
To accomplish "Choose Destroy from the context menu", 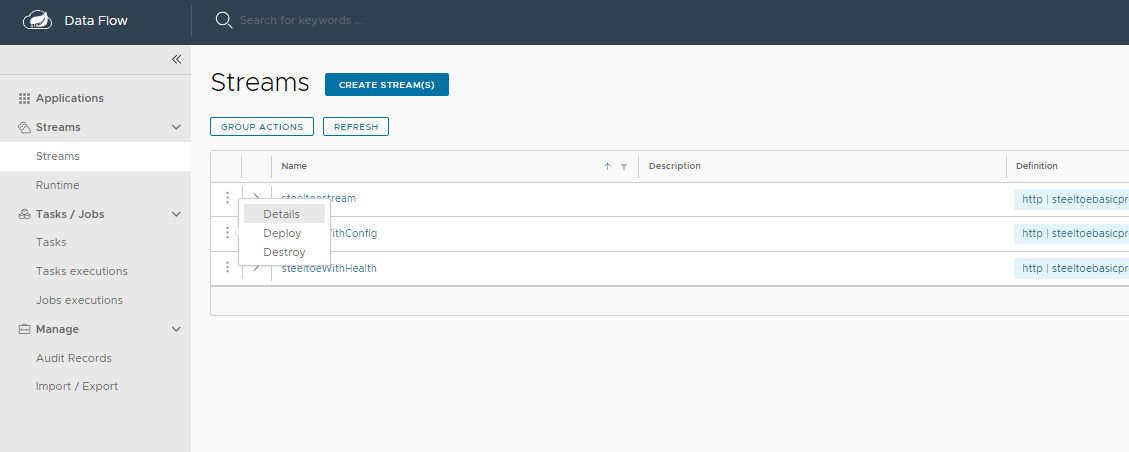I will 284,252.
